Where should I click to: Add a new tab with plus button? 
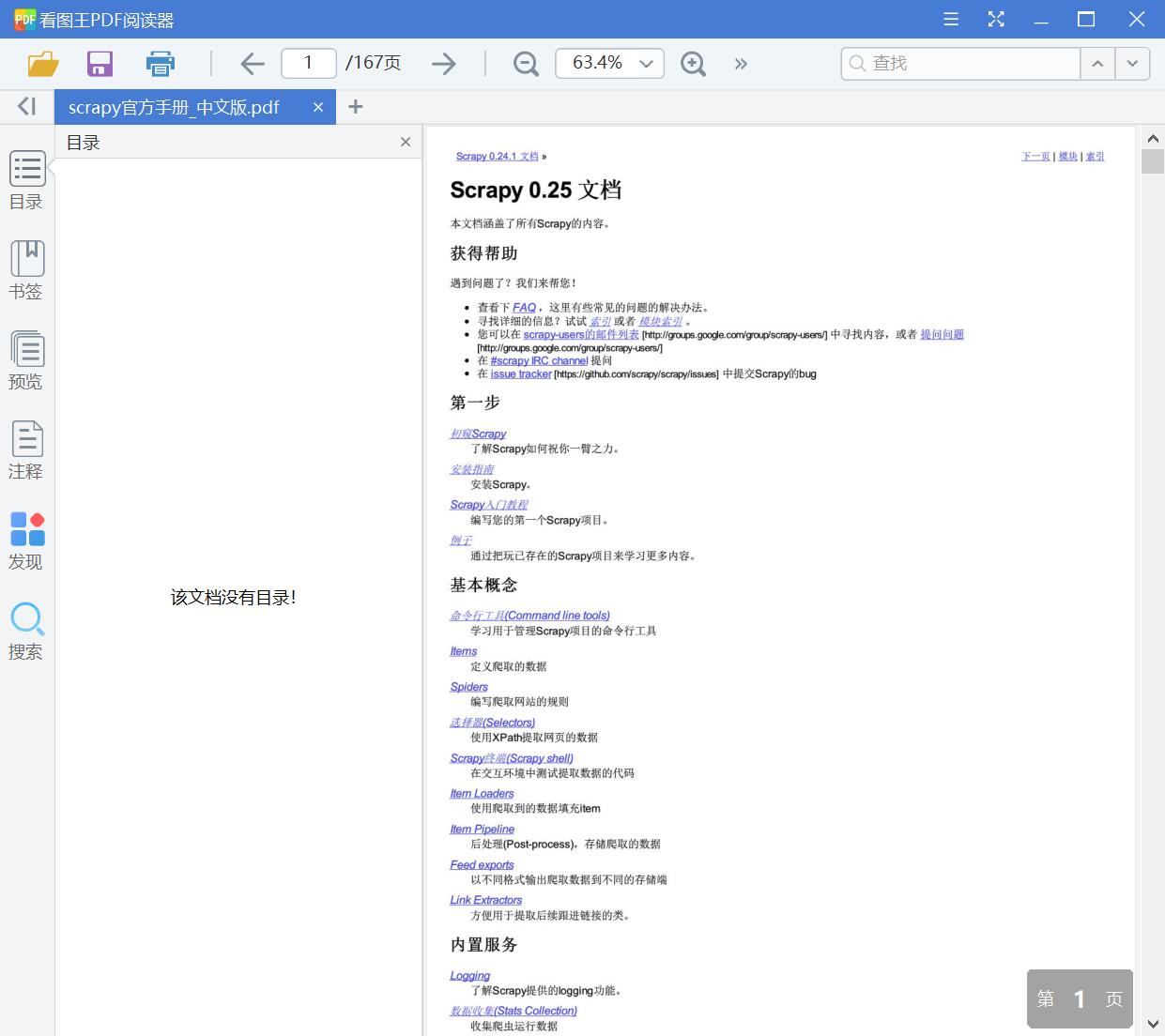coord(355,107)
